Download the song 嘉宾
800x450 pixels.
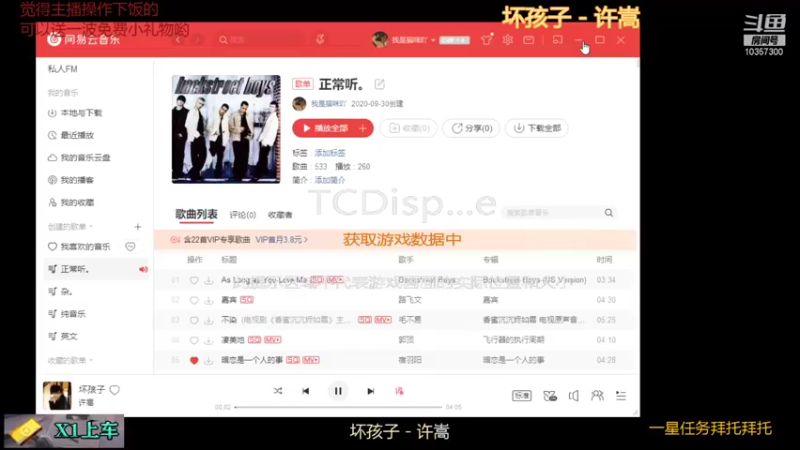point(209,300)
